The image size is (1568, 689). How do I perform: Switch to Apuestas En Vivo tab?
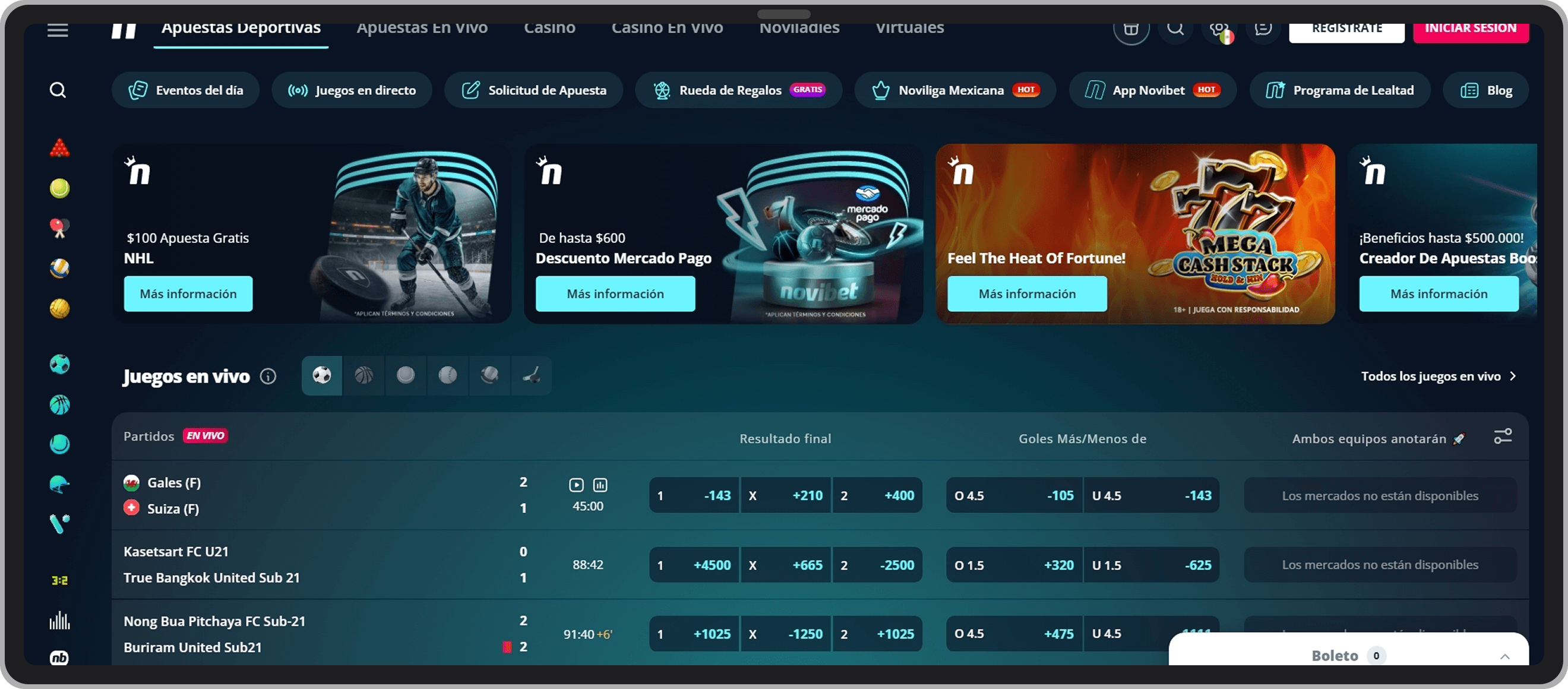pos(422,29)
